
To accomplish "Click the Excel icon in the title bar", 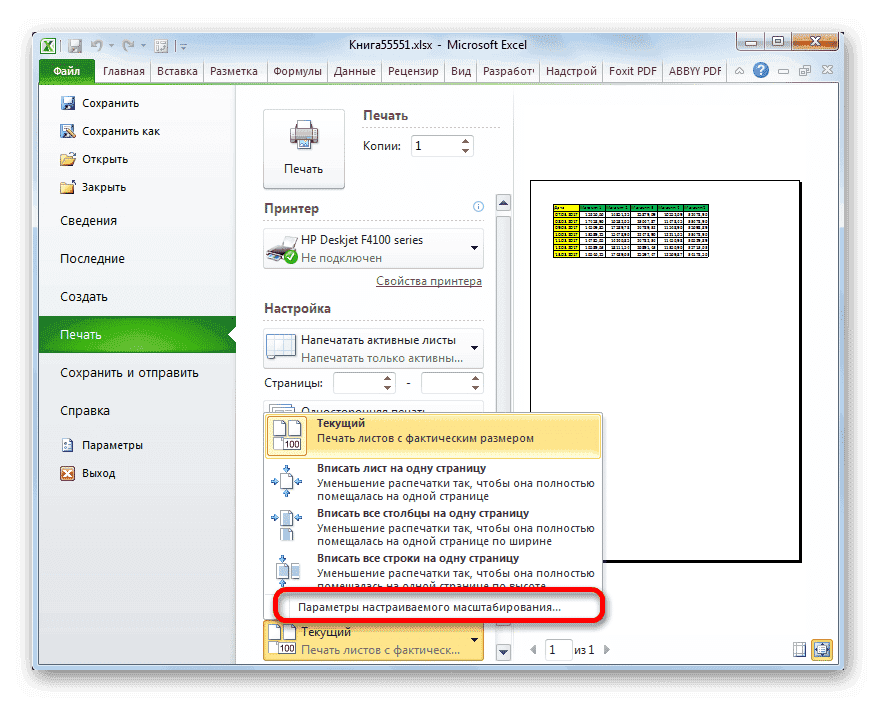I will 48,45.
